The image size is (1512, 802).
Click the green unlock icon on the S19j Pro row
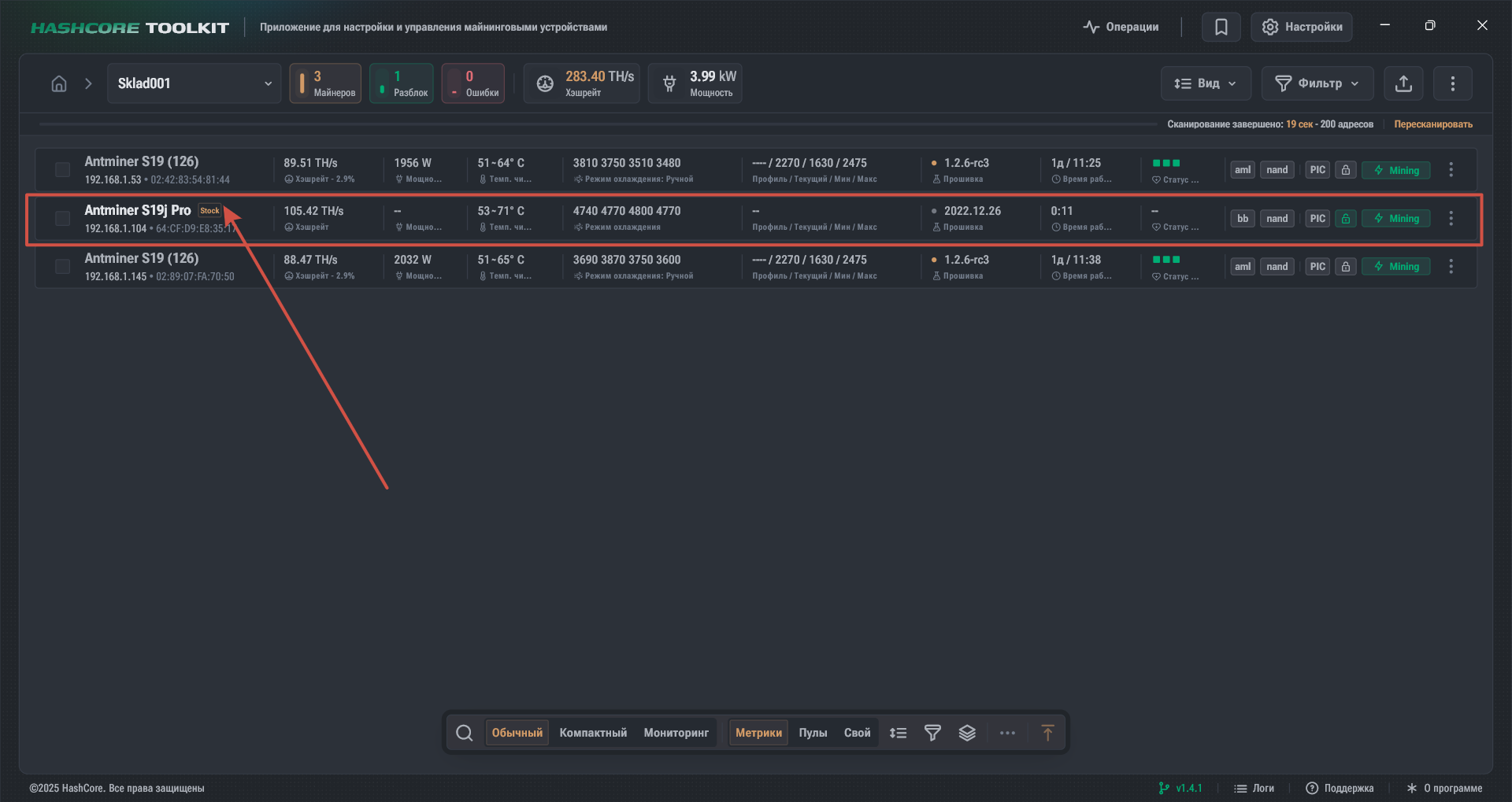pyautogui.click(x=1346, y=219)
